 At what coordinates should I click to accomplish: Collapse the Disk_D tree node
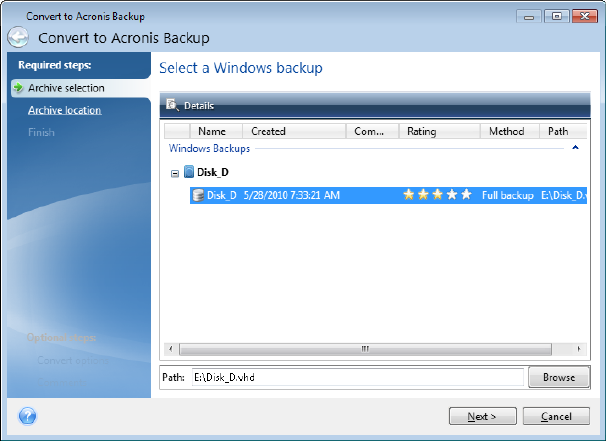(x=175, y=174)
